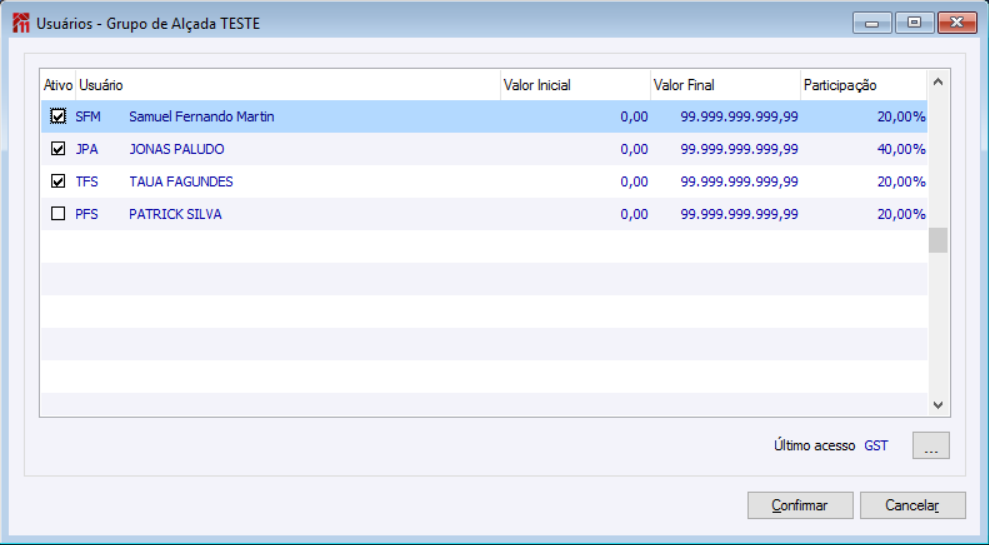Uncheck Ativo for JONAS PALUDO
The width and height of the screenshot is (989, 545).
pos(58,149)
